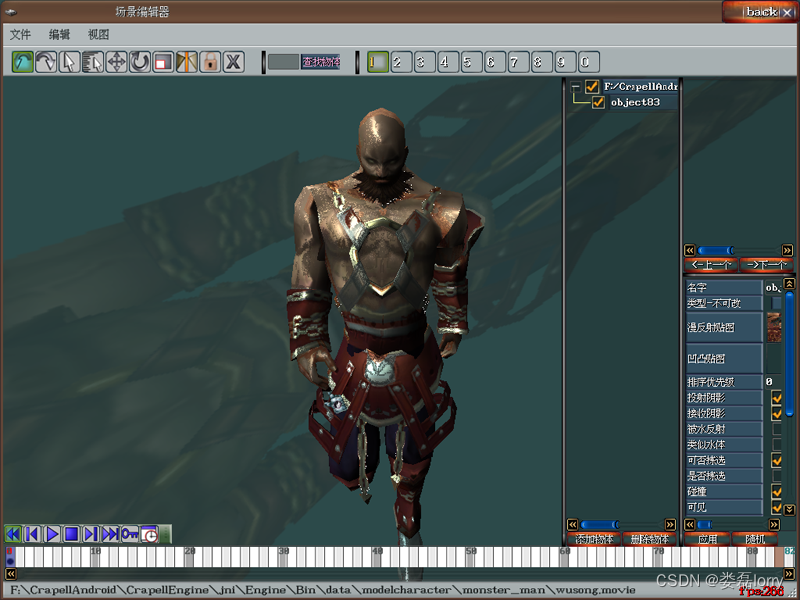Open the 文件 file menu
Screen dimensions: 800x600
[x=20, y=34]
